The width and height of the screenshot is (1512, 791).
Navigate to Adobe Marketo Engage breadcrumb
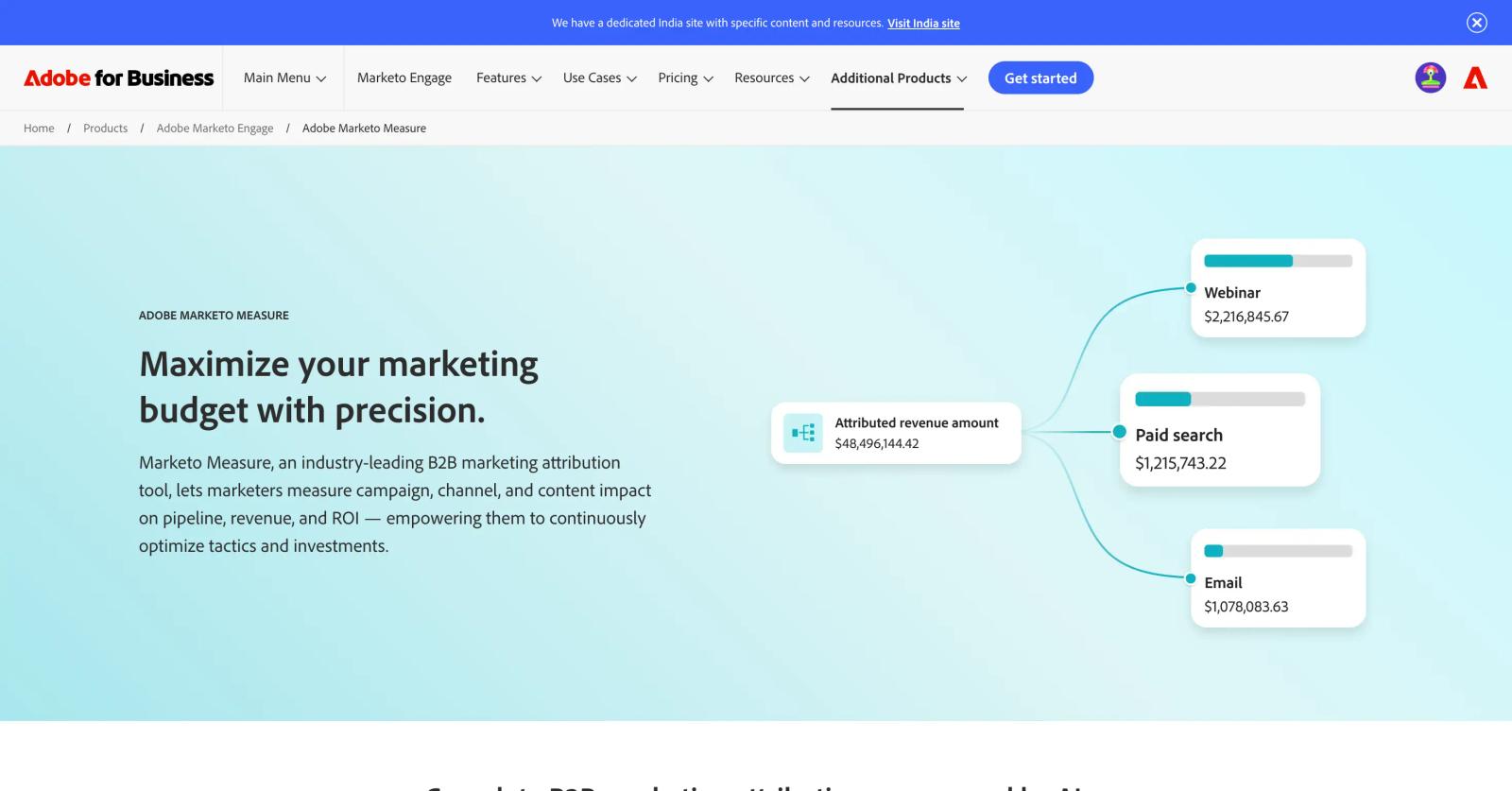215,129
